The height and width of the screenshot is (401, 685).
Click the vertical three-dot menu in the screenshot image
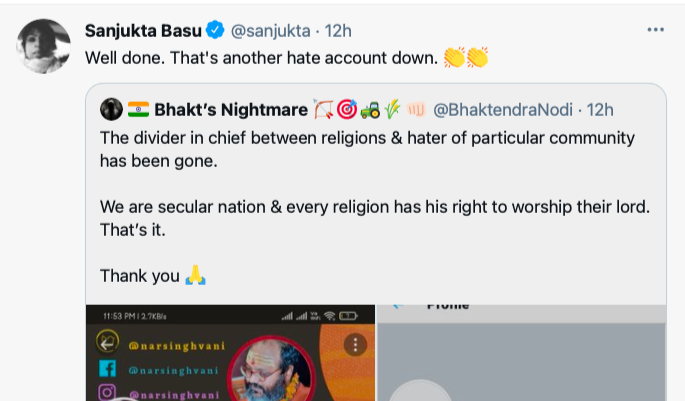pos(356,345)
